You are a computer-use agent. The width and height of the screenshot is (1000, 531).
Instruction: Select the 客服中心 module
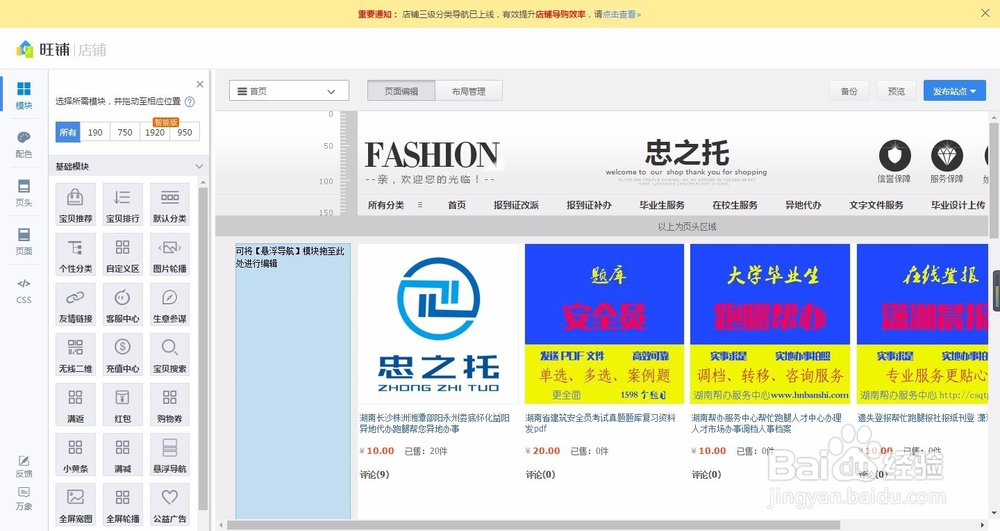[122, 304]
